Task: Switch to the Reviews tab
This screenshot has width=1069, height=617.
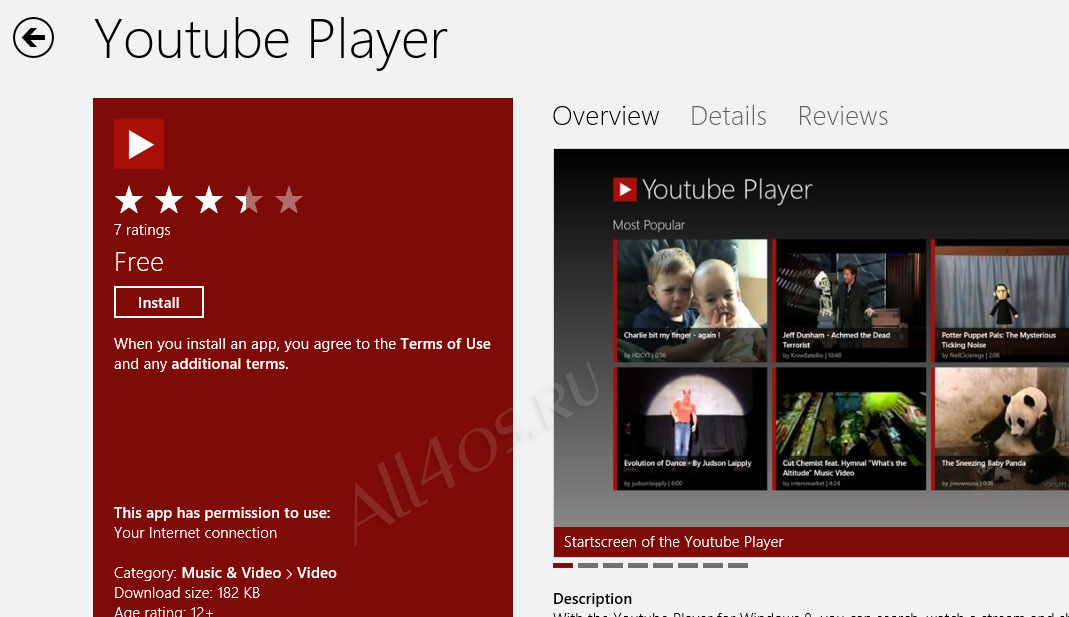Action: tap(843, 116)
